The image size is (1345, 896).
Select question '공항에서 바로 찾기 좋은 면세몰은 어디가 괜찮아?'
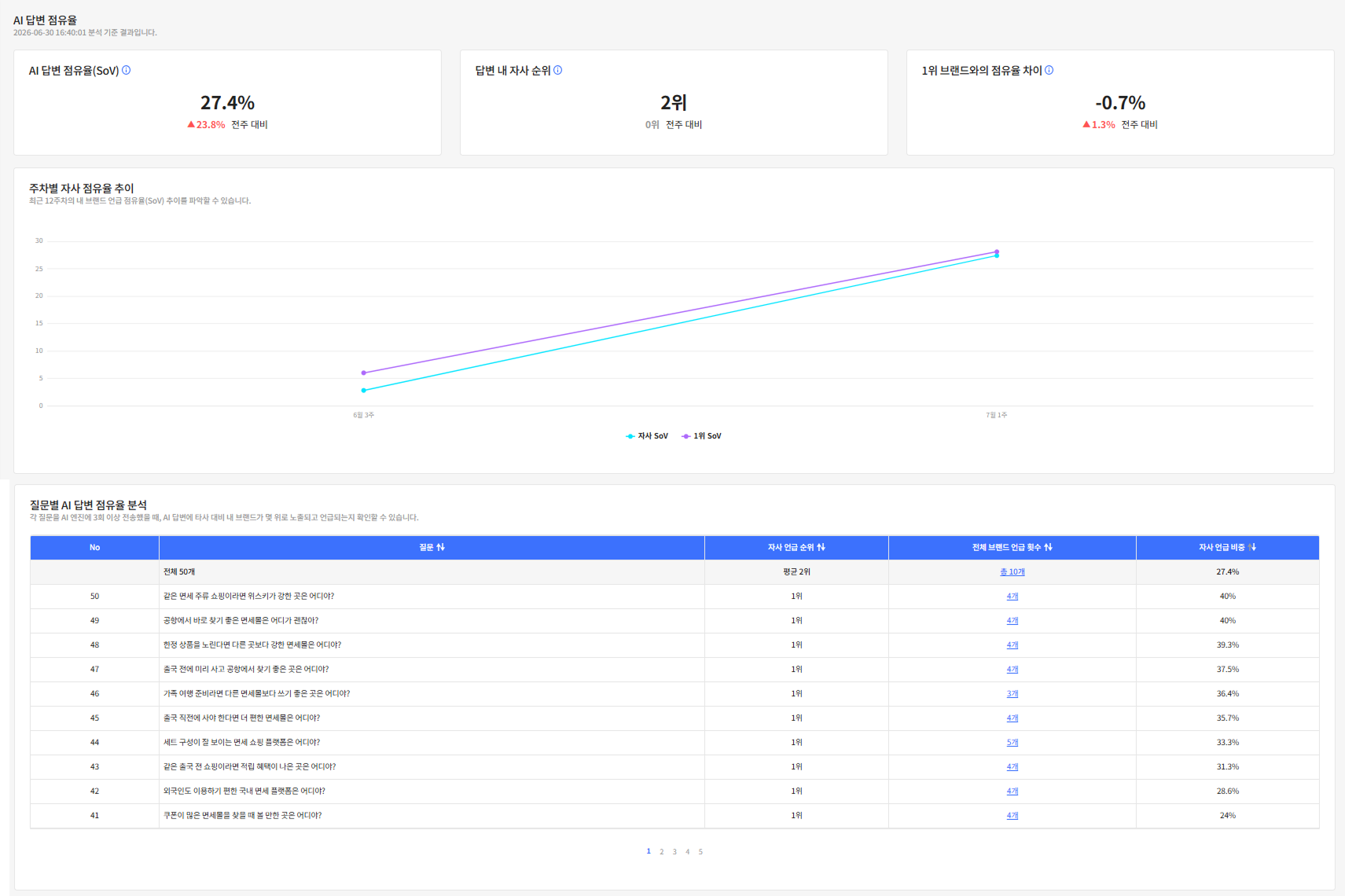[241, 621]
